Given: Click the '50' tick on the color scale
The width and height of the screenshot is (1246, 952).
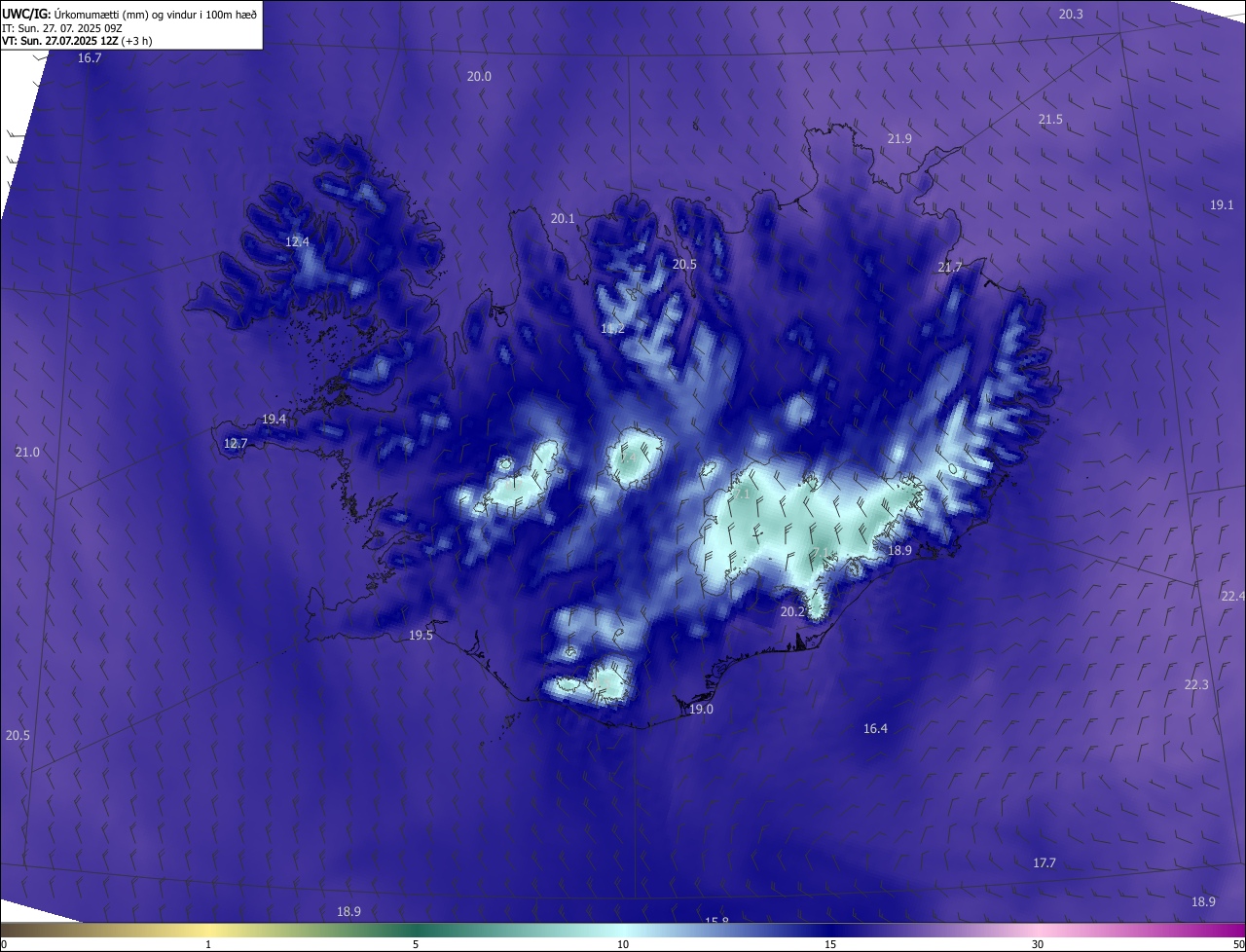Looking at the screenshot, I should coord(1238,945).
